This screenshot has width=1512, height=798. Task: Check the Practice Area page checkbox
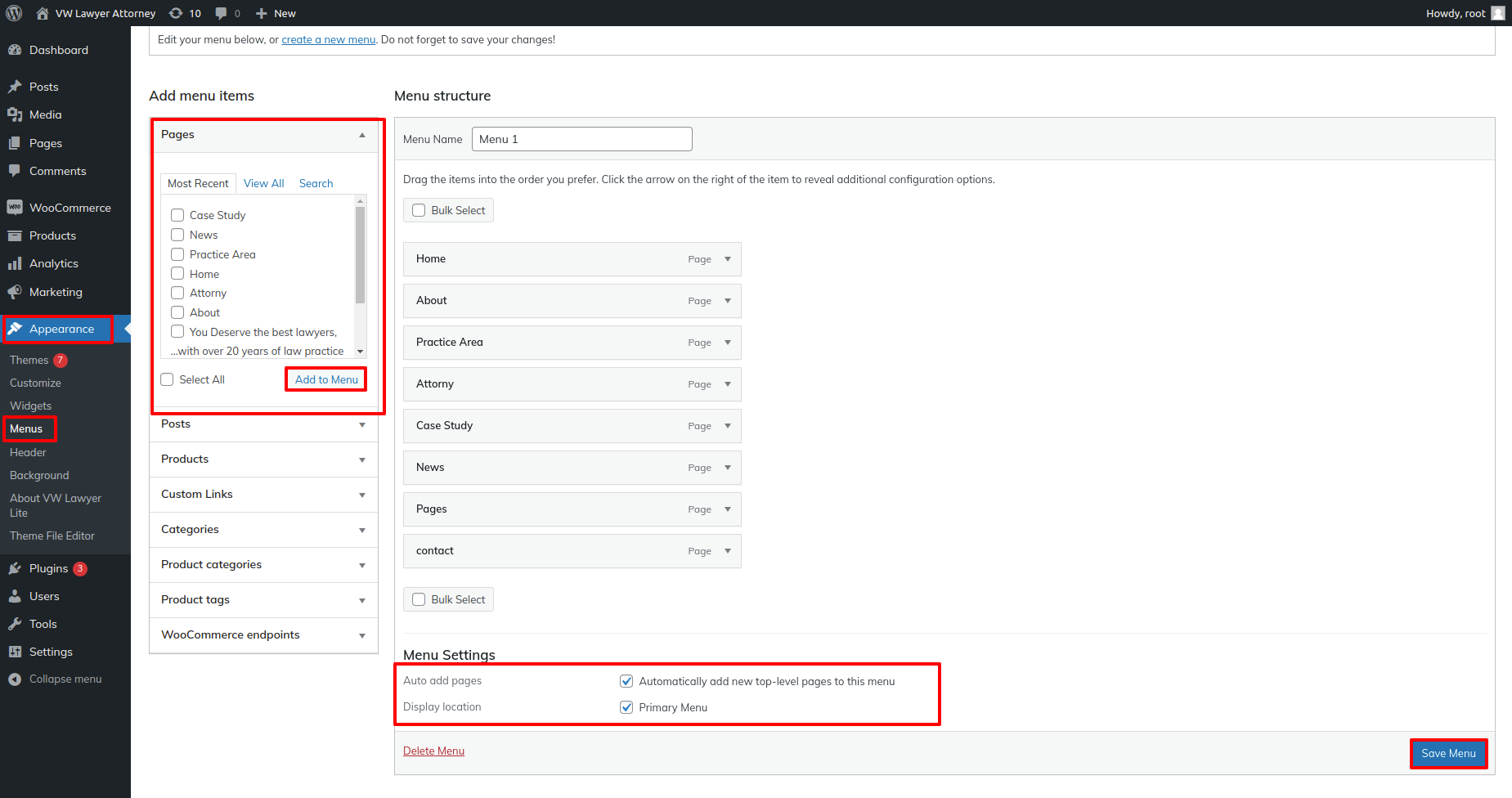tap(177, 254)
